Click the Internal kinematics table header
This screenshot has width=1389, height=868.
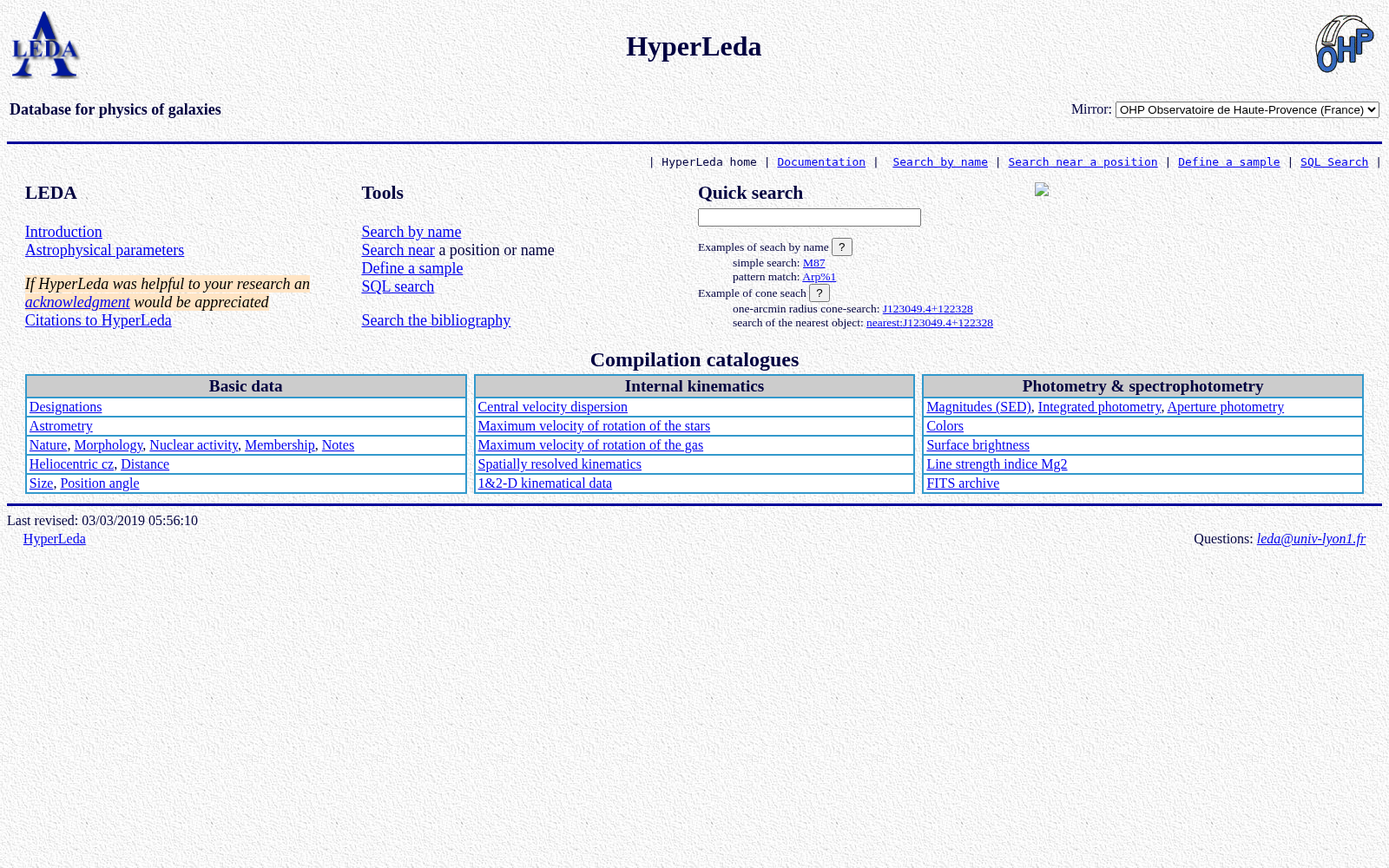[694, 386]
